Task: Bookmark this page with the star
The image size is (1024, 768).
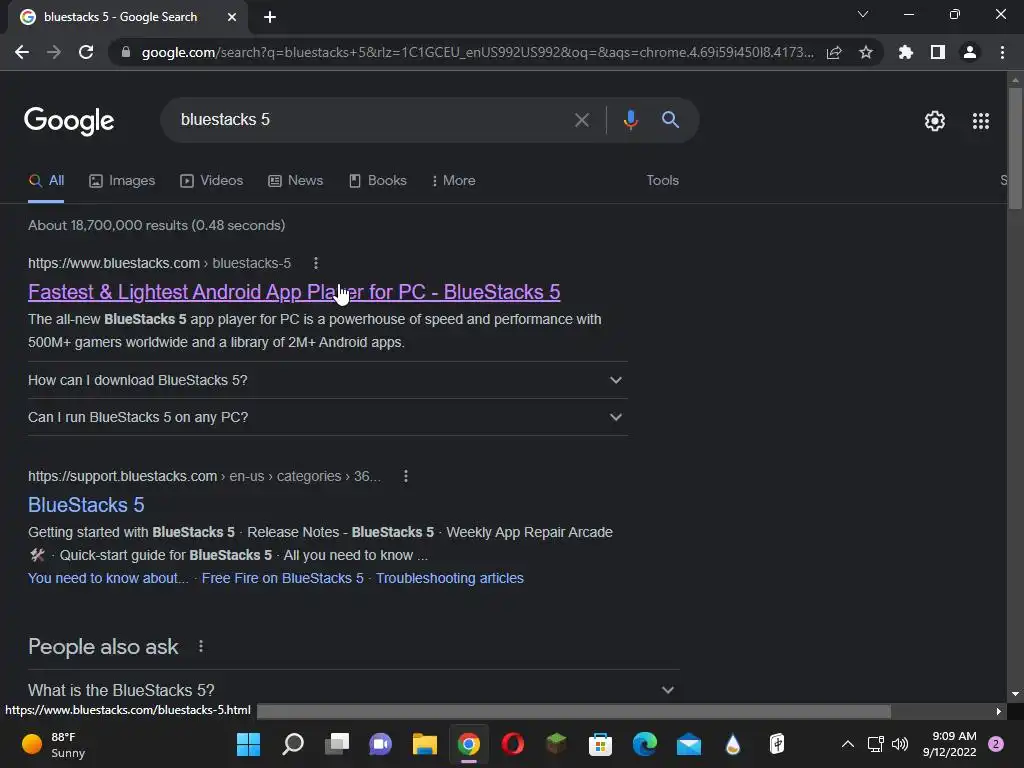Action: (x=866, y=52)
